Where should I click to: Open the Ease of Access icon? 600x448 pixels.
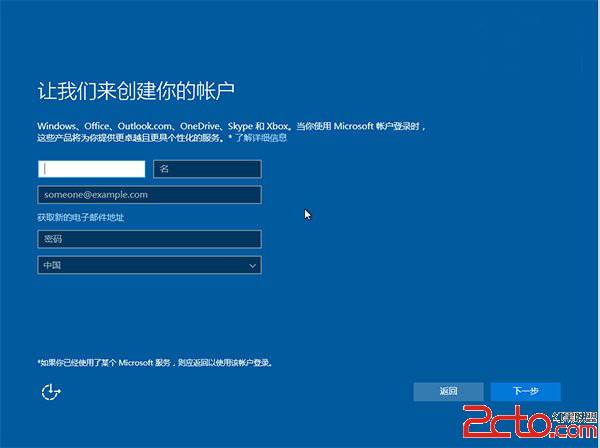click(51, 392)
